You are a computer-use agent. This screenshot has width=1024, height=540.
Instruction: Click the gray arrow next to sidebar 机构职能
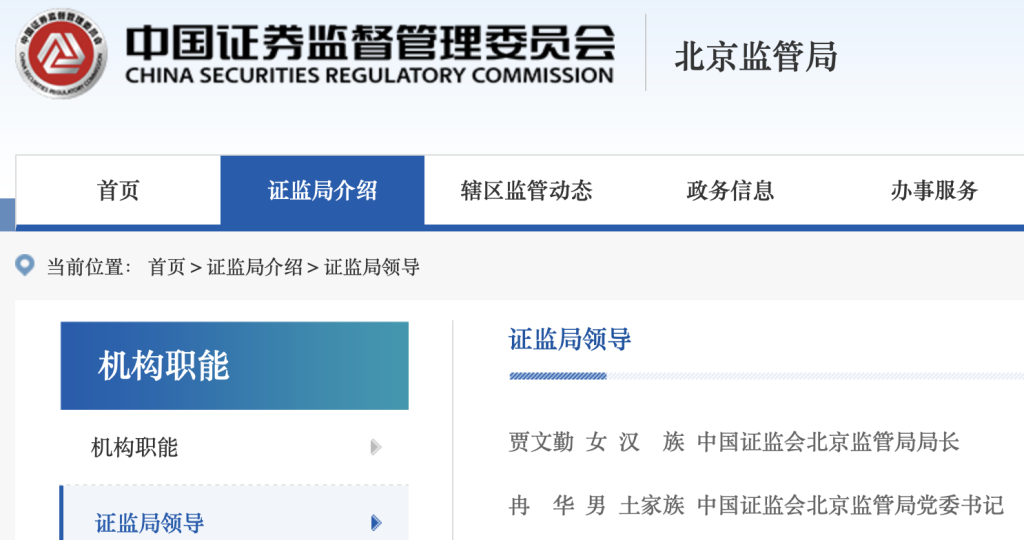(376, 447)
